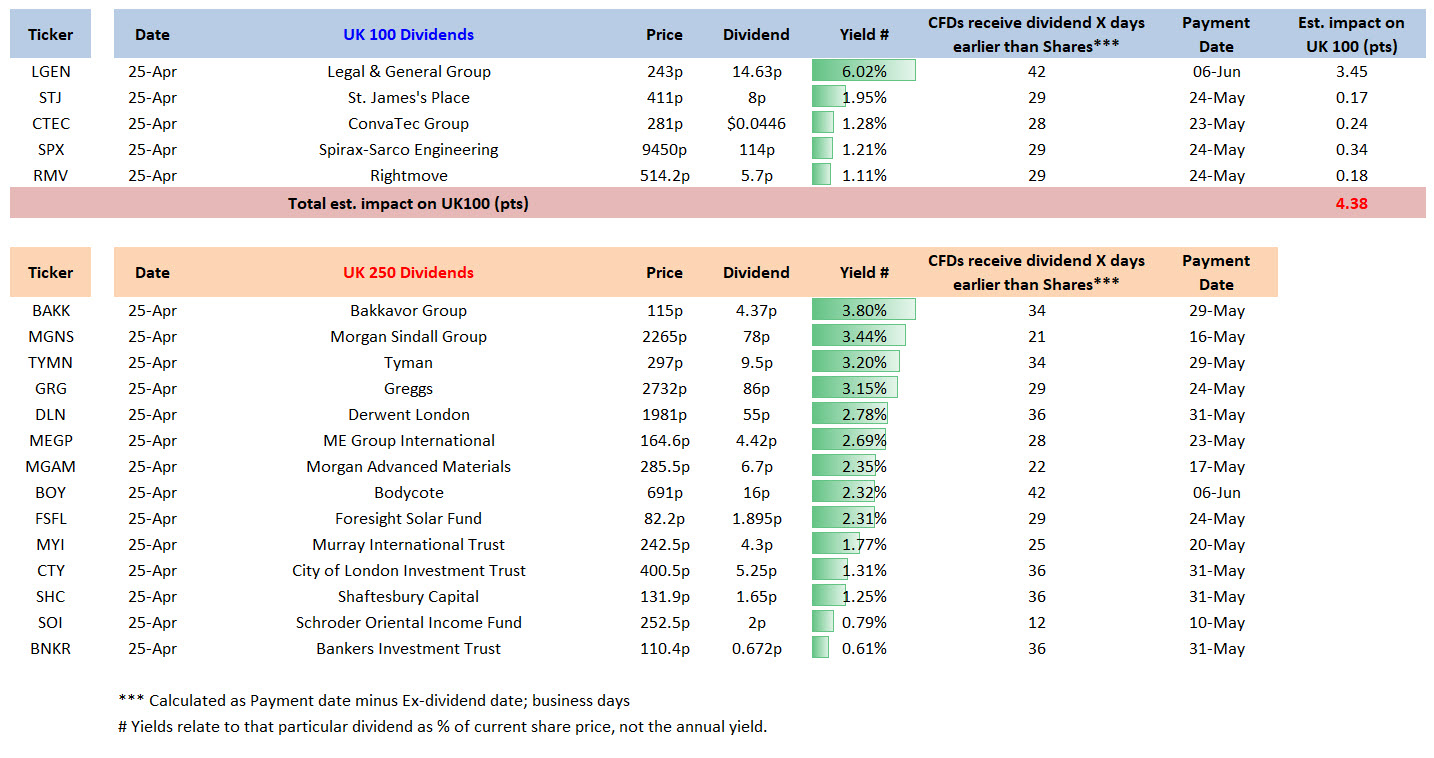Select the 3.45 impact cell
The height and width of the screenshot is (758, 1434).
[x=1351, y=71]
